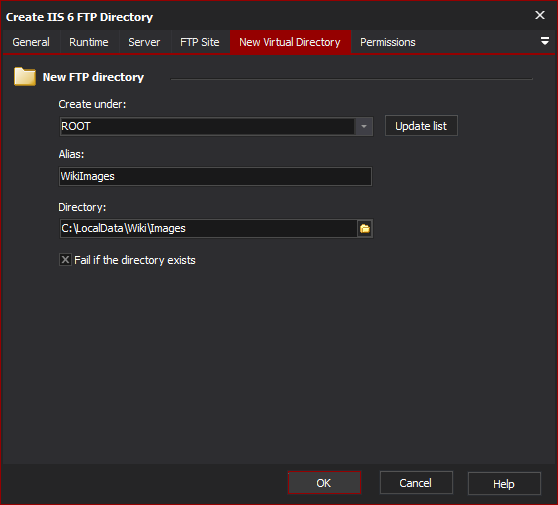Select the New Virtual Directory tab
Viewport: 558px width, 505px height.
pos(290,42)
